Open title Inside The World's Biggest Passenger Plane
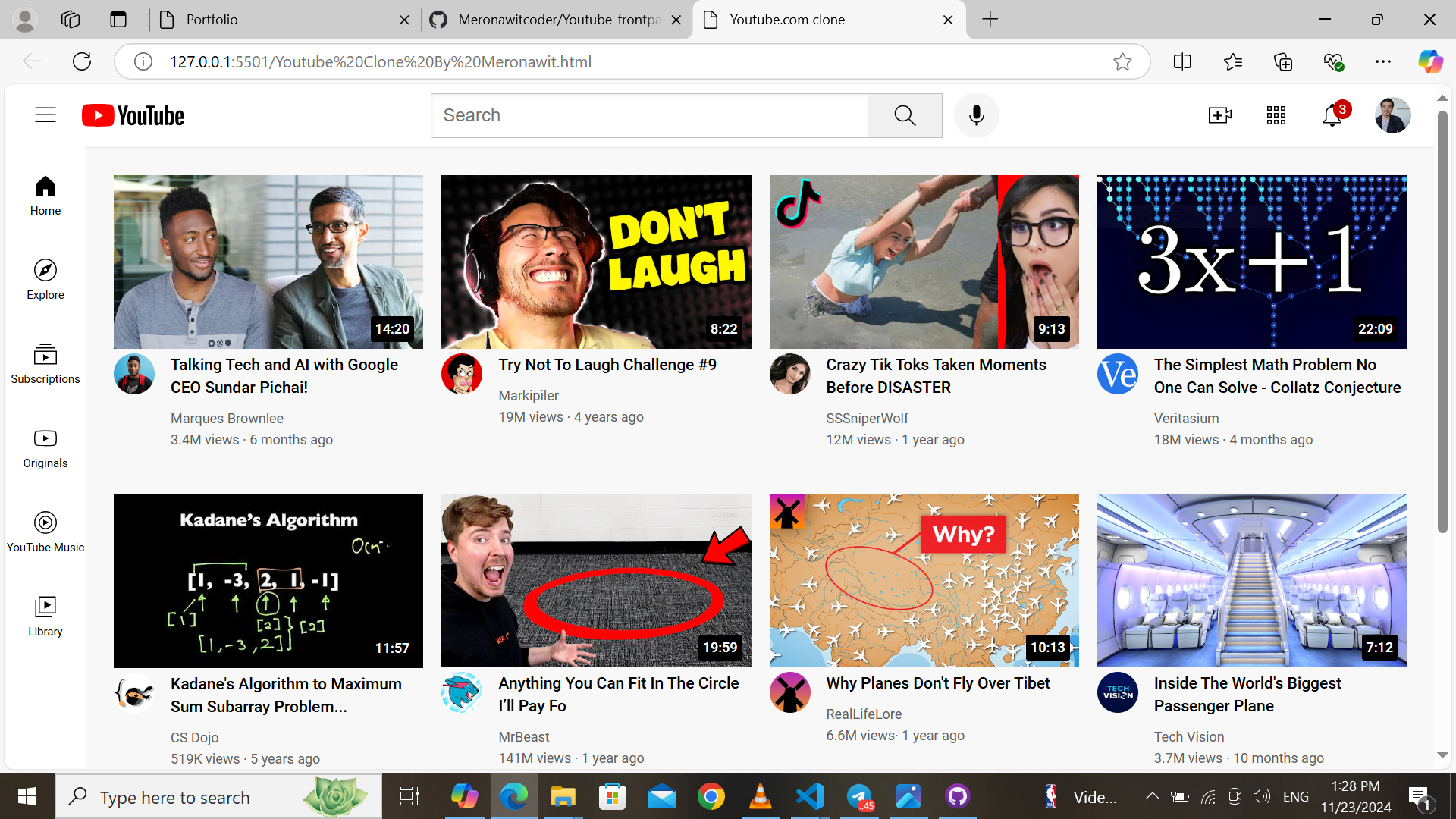Screen dimensions: 1456x819 pos(1247,695)
